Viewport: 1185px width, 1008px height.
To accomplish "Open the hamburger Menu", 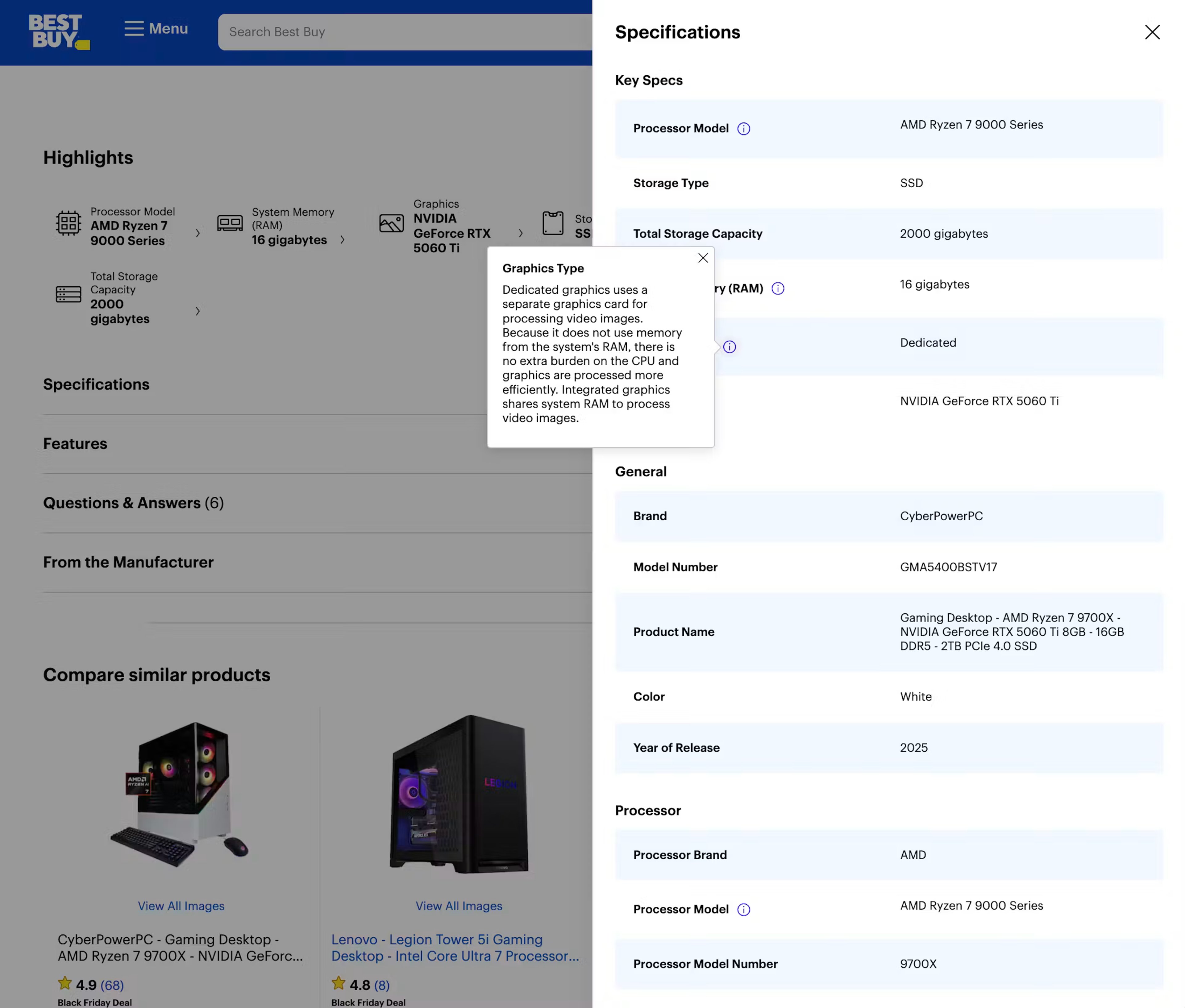I will pos(156,29).
